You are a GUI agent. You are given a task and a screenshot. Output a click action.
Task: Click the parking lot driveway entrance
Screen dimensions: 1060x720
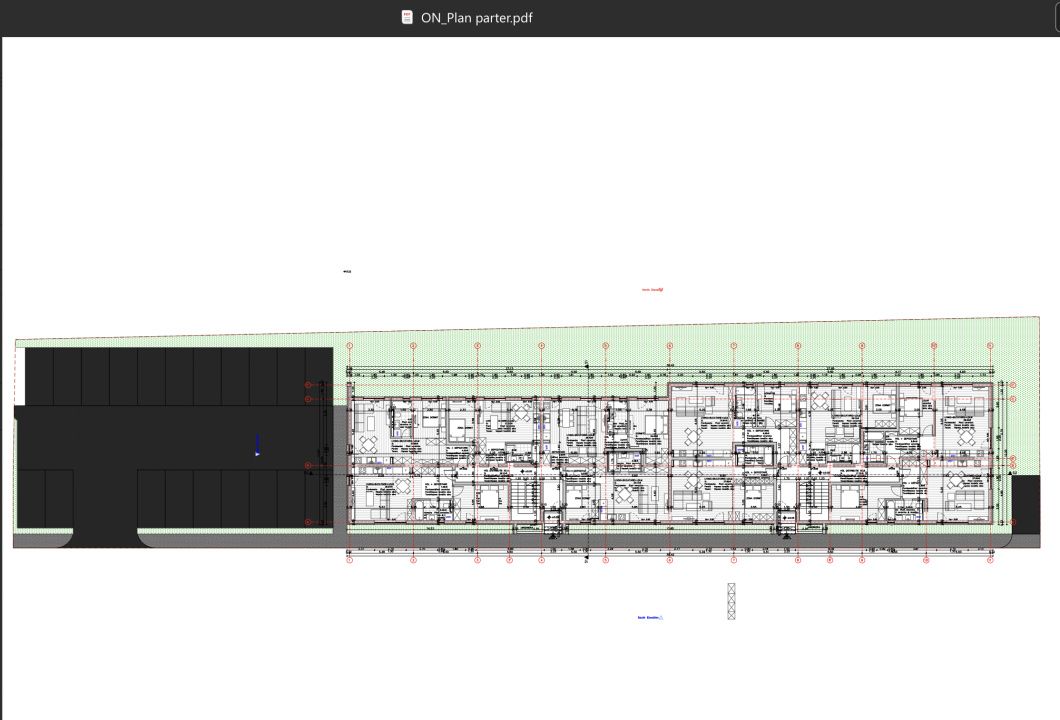[x=105, y=537]
